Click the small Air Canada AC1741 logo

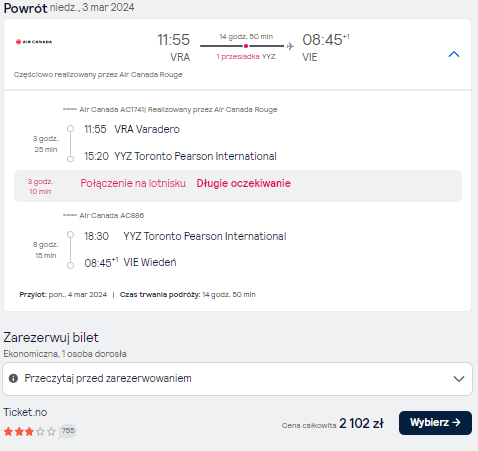[x=70, y=109]
